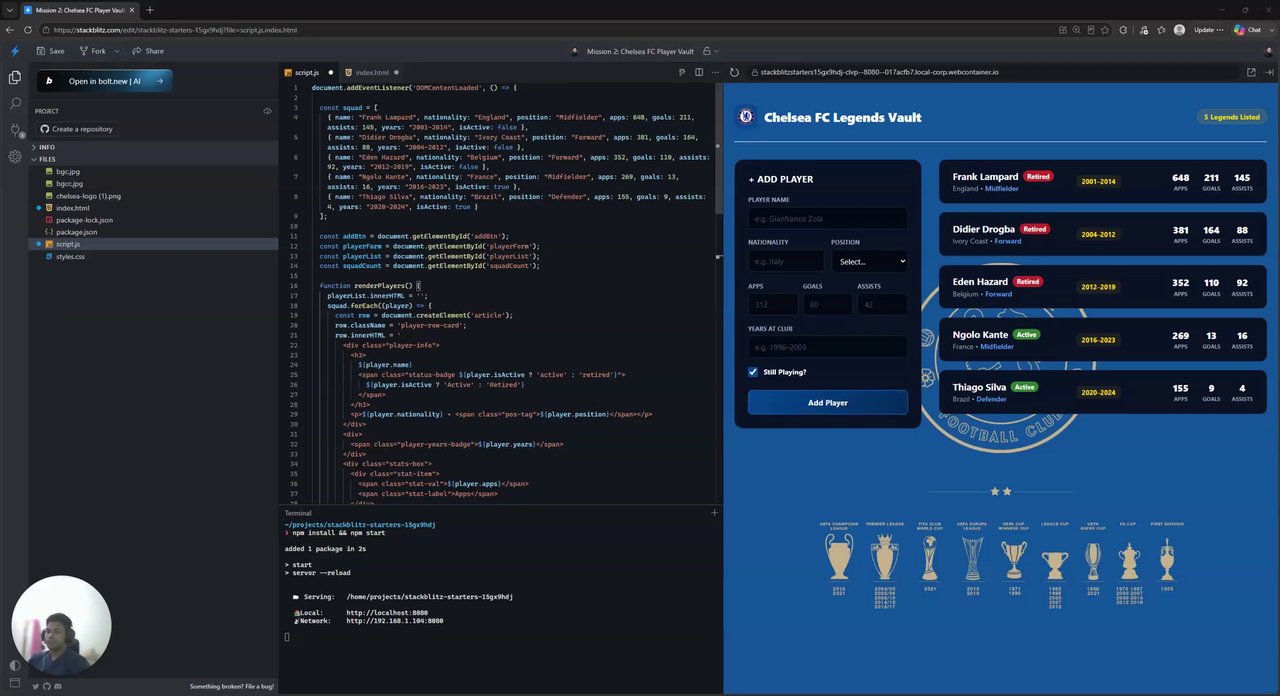Image resolution: width=1280 pixels, height=696 pixels.
Task: Open browser profile avatar
Action: pos(1179,30)
